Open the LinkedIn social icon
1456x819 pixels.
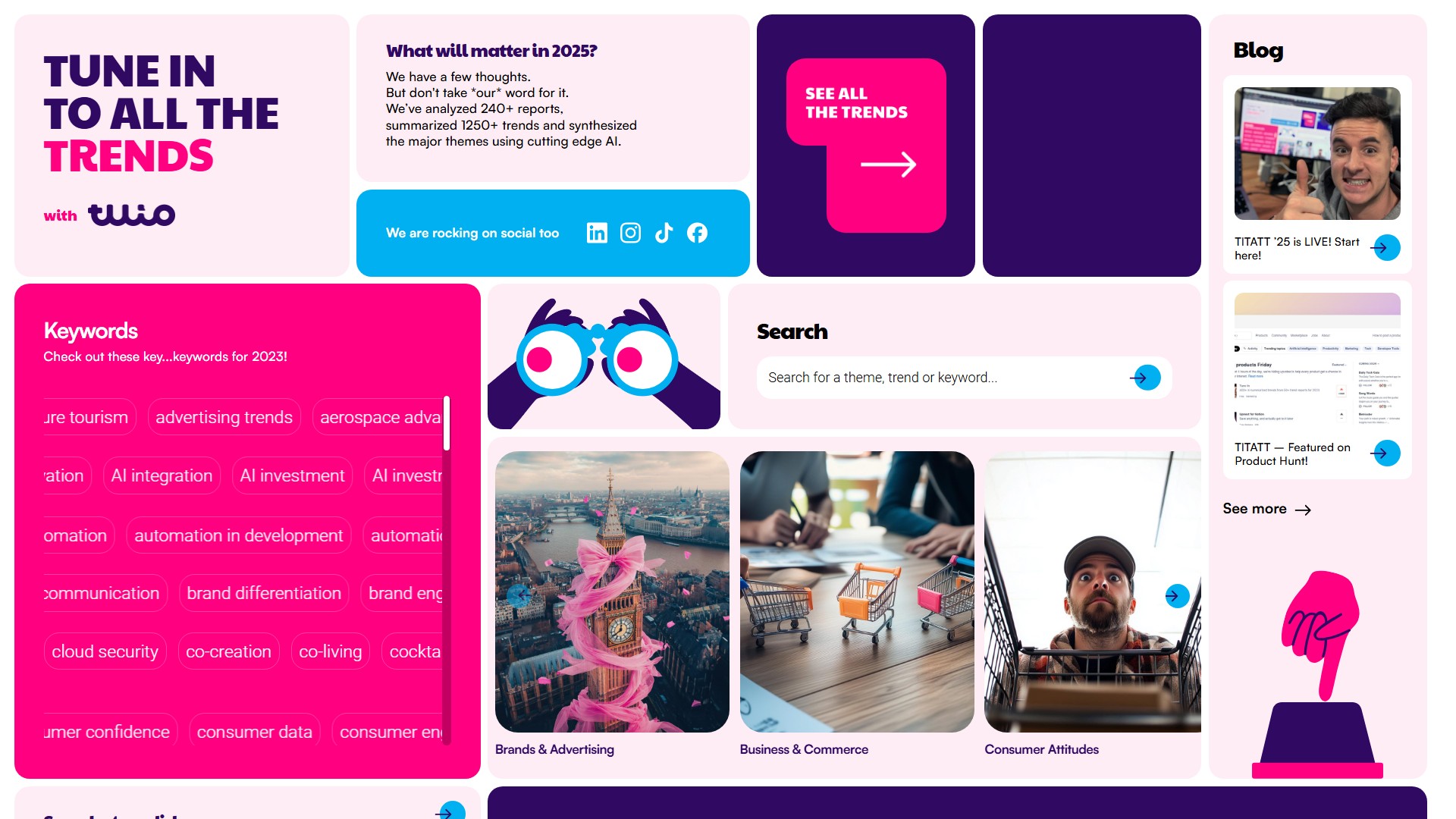pos(597,233)
